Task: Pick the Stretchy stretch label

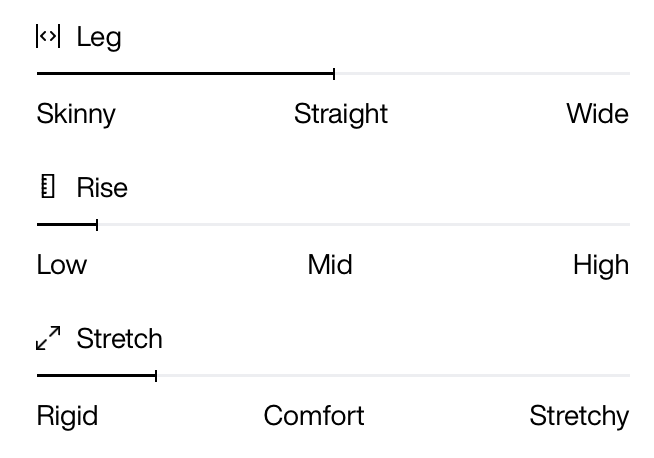Action: pos(579,416)
